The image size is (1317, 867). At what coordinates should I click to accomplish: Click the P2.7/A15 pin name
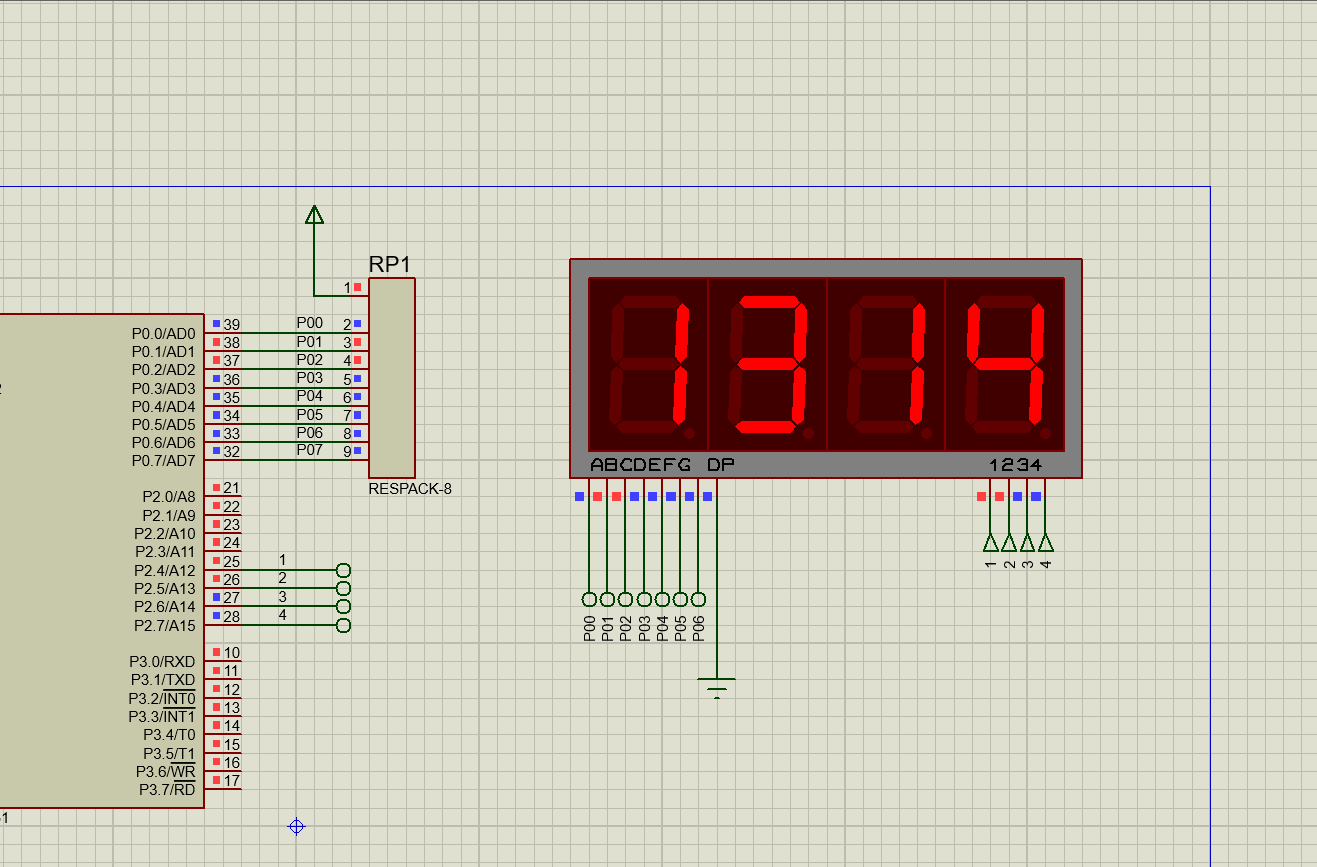point(165,625)
